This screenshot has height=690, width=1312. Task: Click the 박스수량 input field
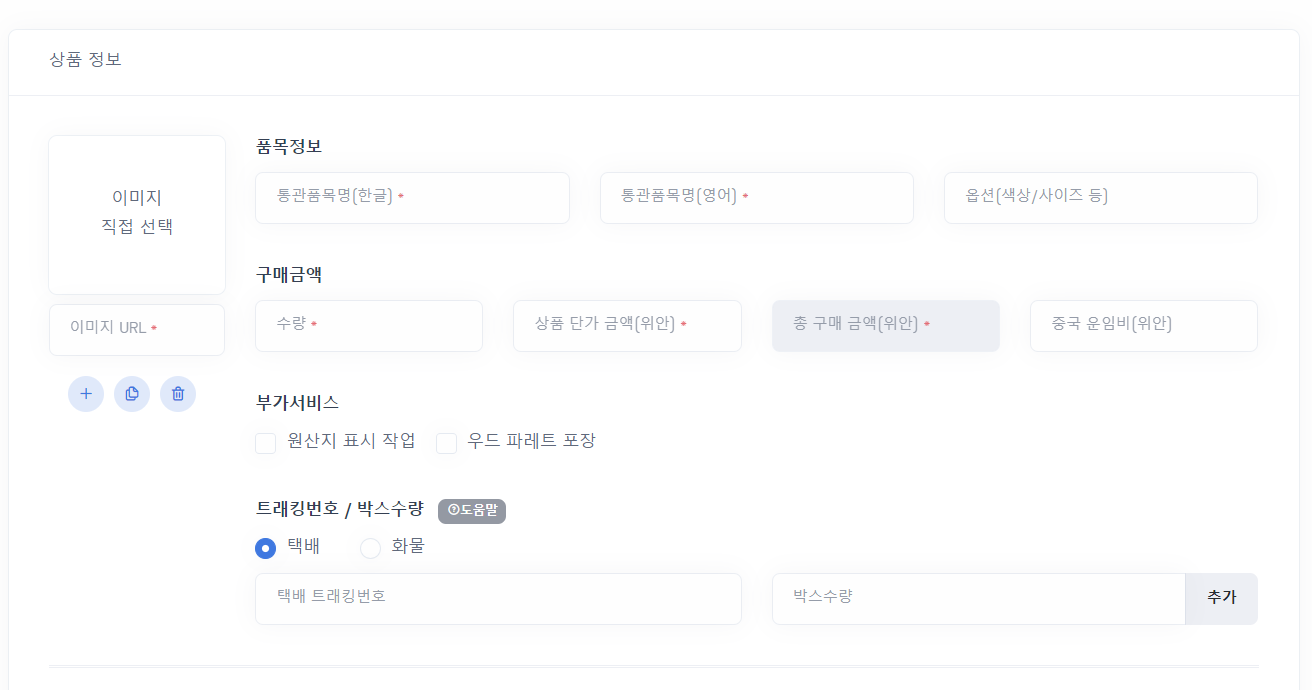click(978, 598)
